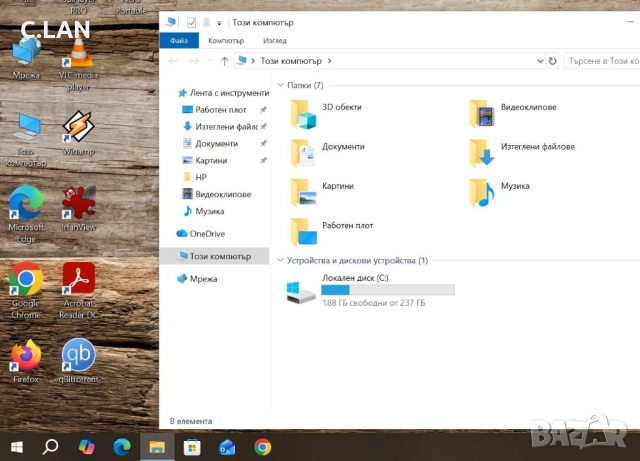
Task: Click the Properties icon in quick access toolbar
Action: pyautogui.click(x=191, y=23)
